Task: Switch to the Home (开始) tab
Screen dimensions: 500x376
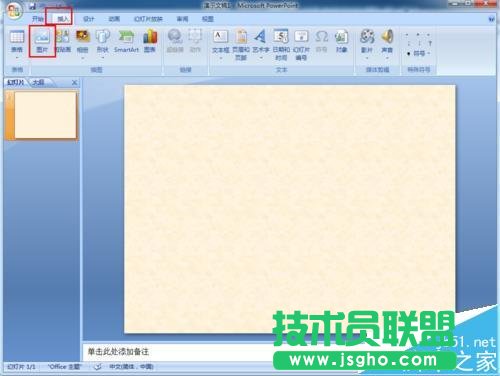Action: [x=38, y=19]
